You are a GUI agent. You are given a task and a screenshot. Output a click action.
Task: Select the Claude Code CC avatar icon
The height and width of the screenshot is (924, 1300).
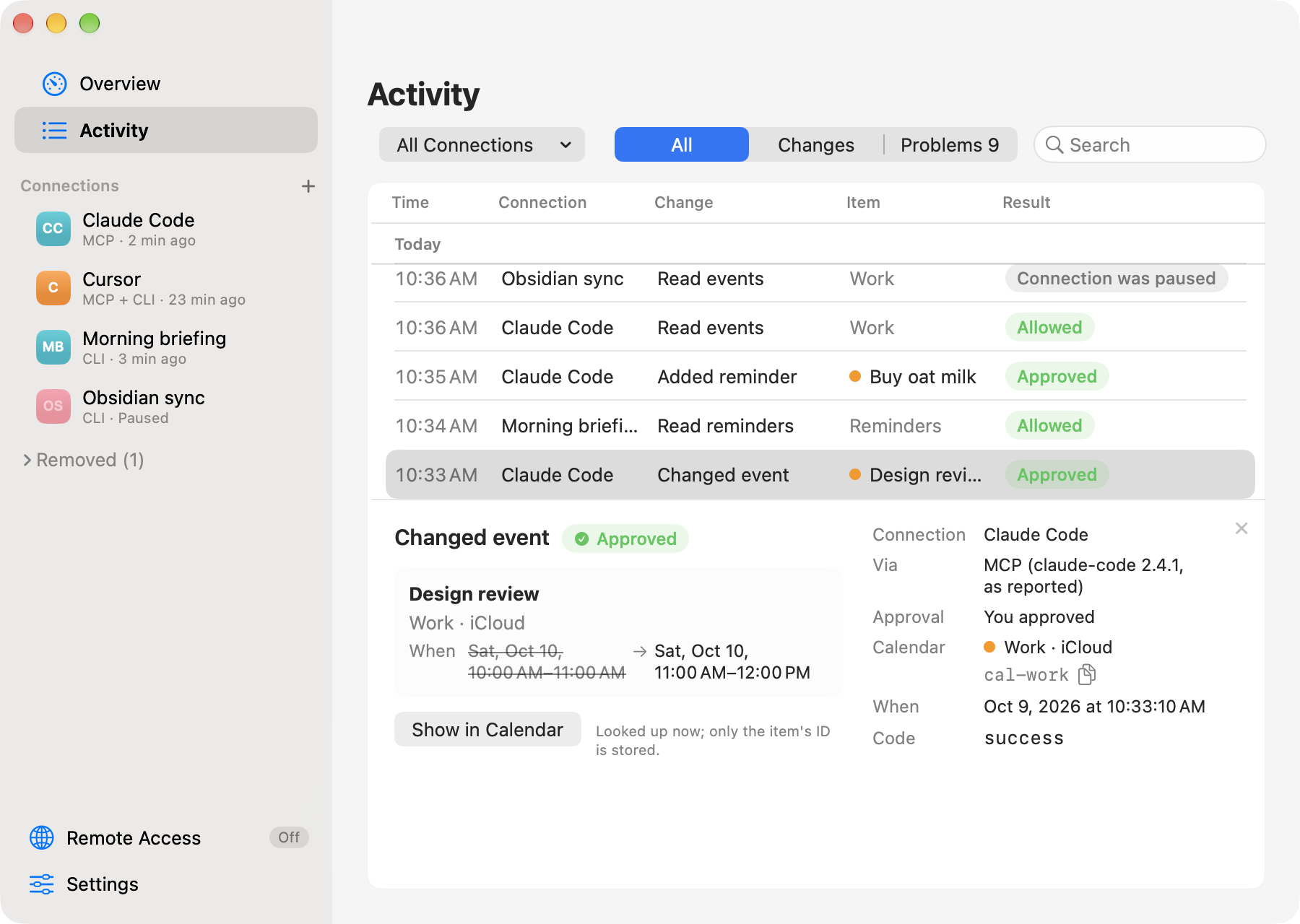[53, 229]
